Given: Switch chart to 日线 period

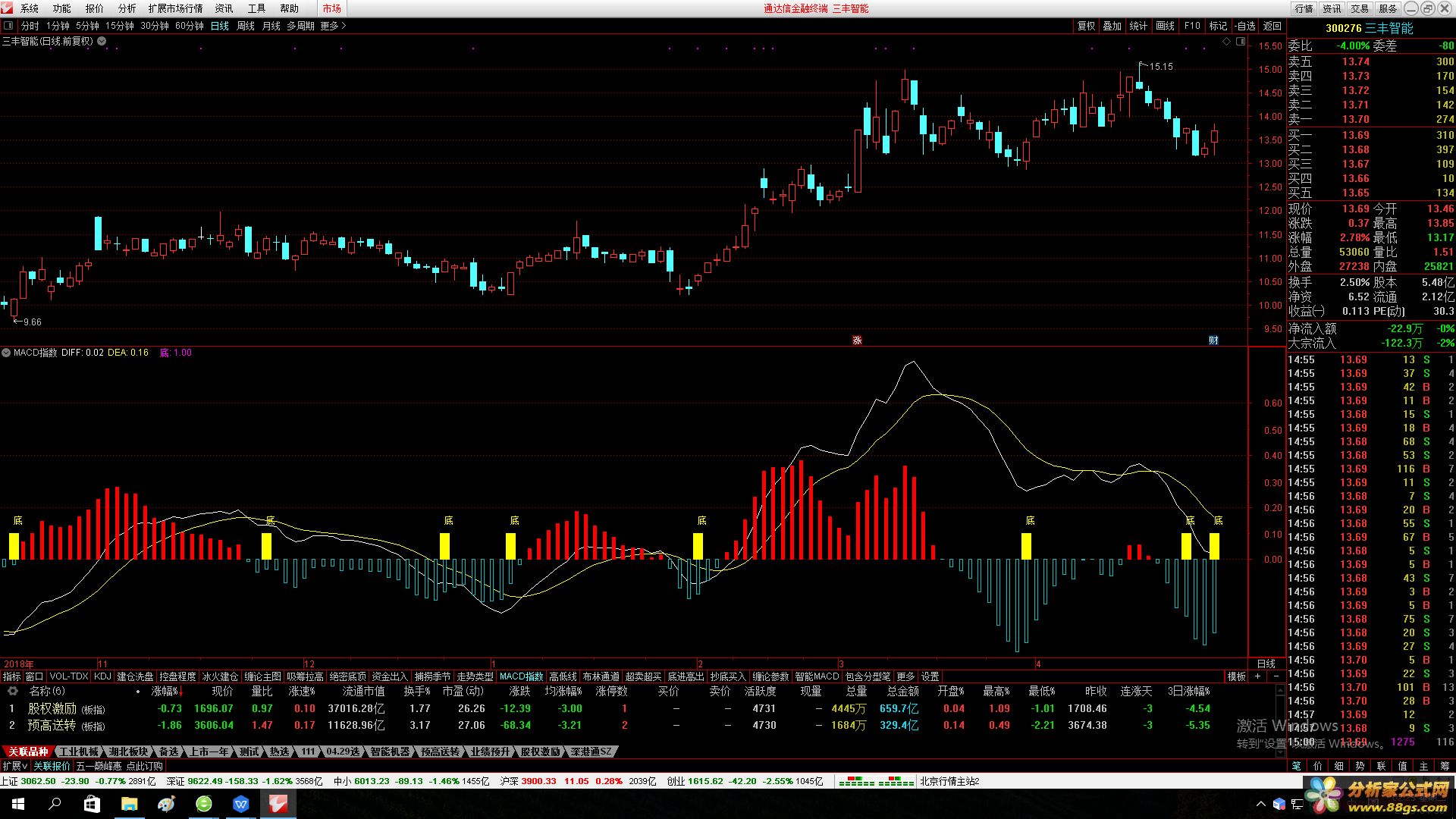Looking at the screenshot, I should 219,26.
